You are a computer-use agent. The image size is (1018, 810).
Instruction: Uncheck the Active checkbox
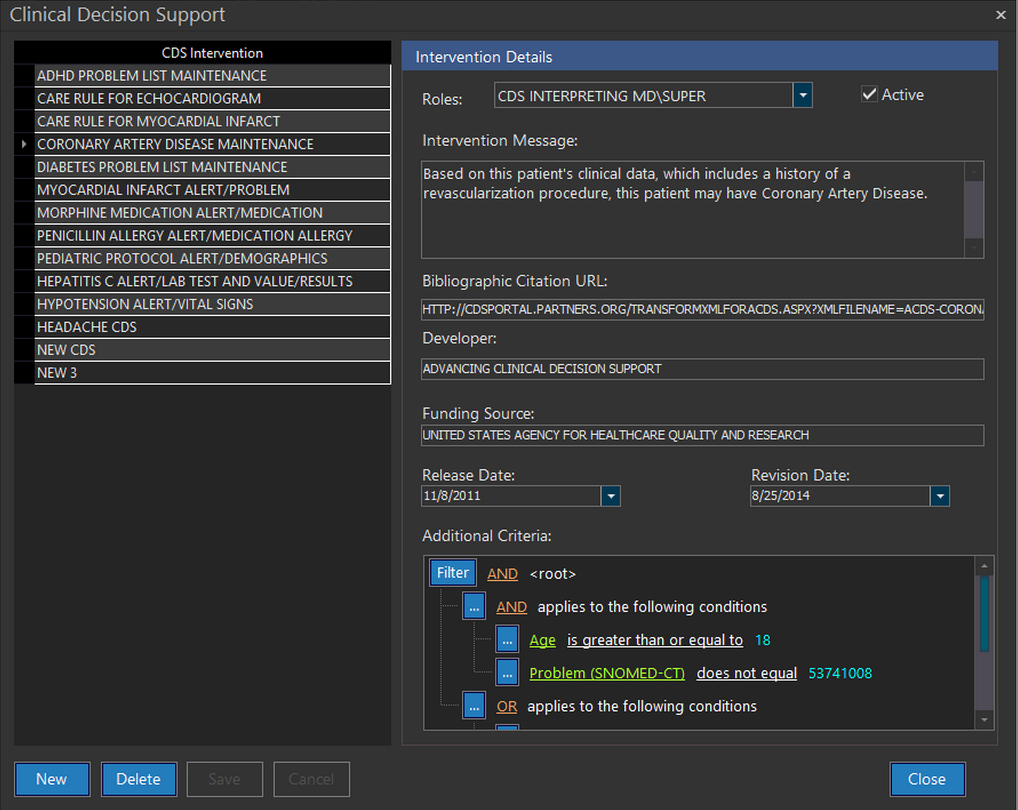coord(869,95)
